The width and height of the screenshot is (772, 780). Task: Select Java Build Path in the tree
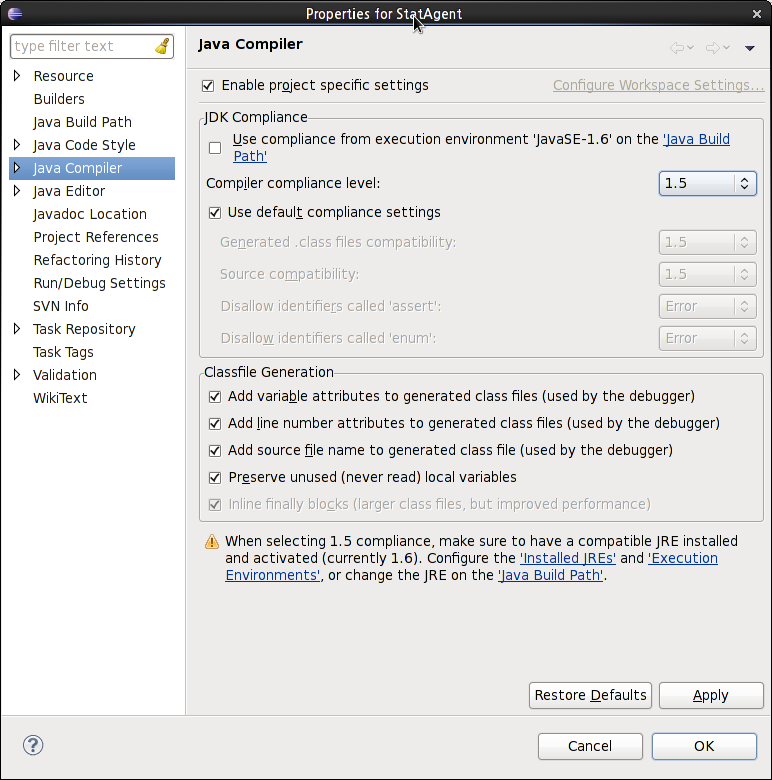(83, 122)
